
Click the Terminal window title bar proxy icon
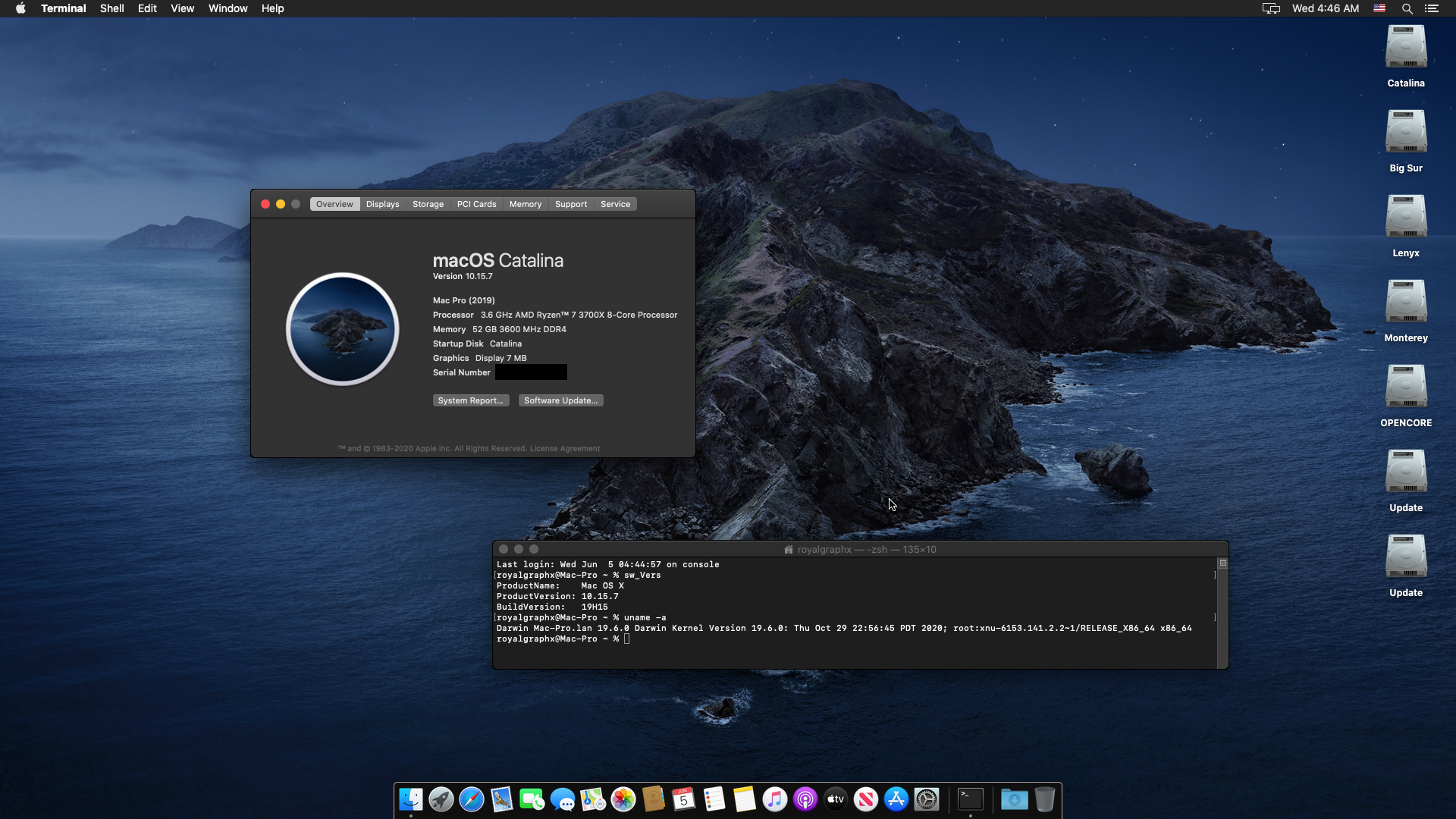point(789,550)
